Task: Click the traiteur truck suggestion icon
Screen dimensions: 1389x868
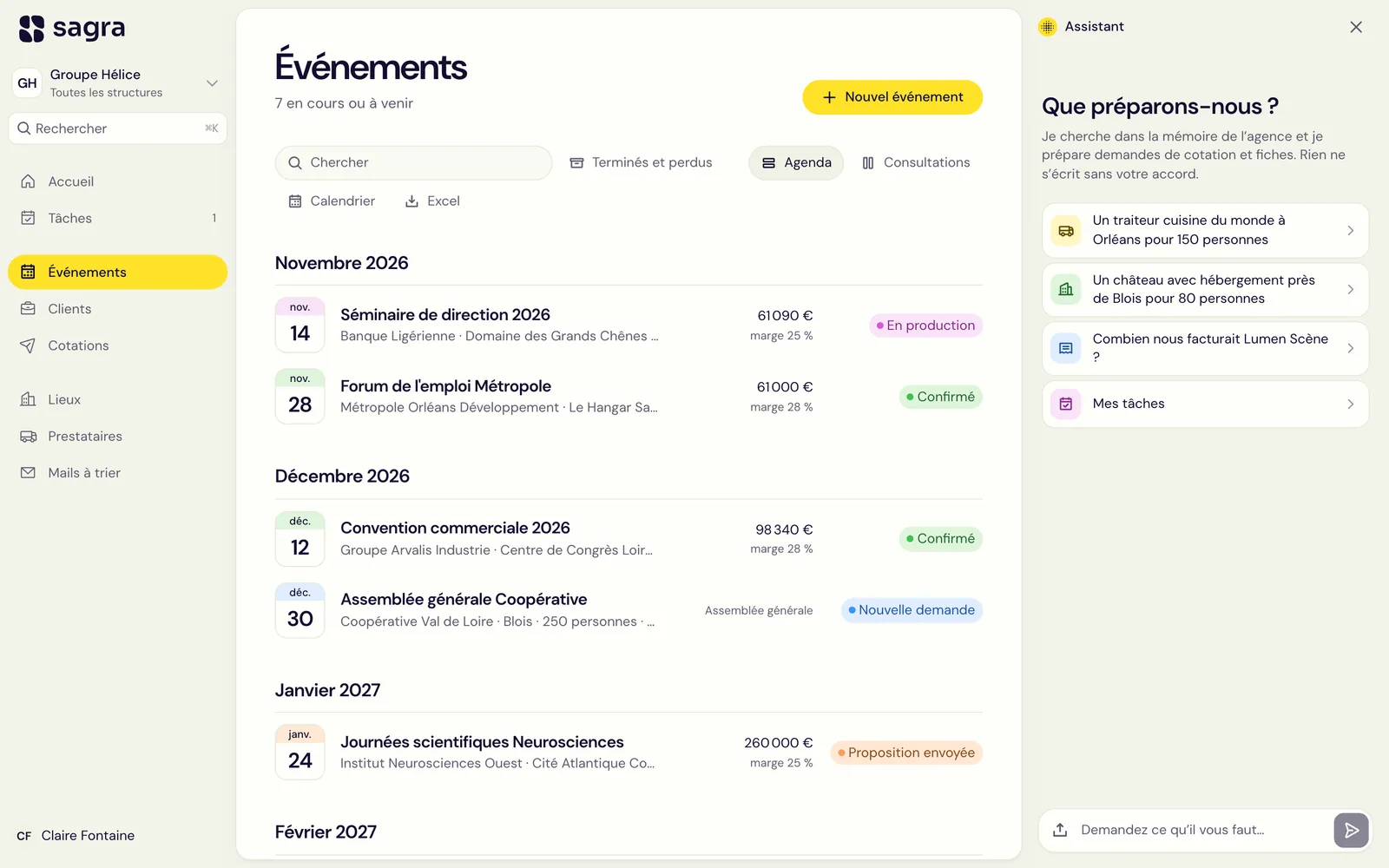Action: pos(1066,231)
